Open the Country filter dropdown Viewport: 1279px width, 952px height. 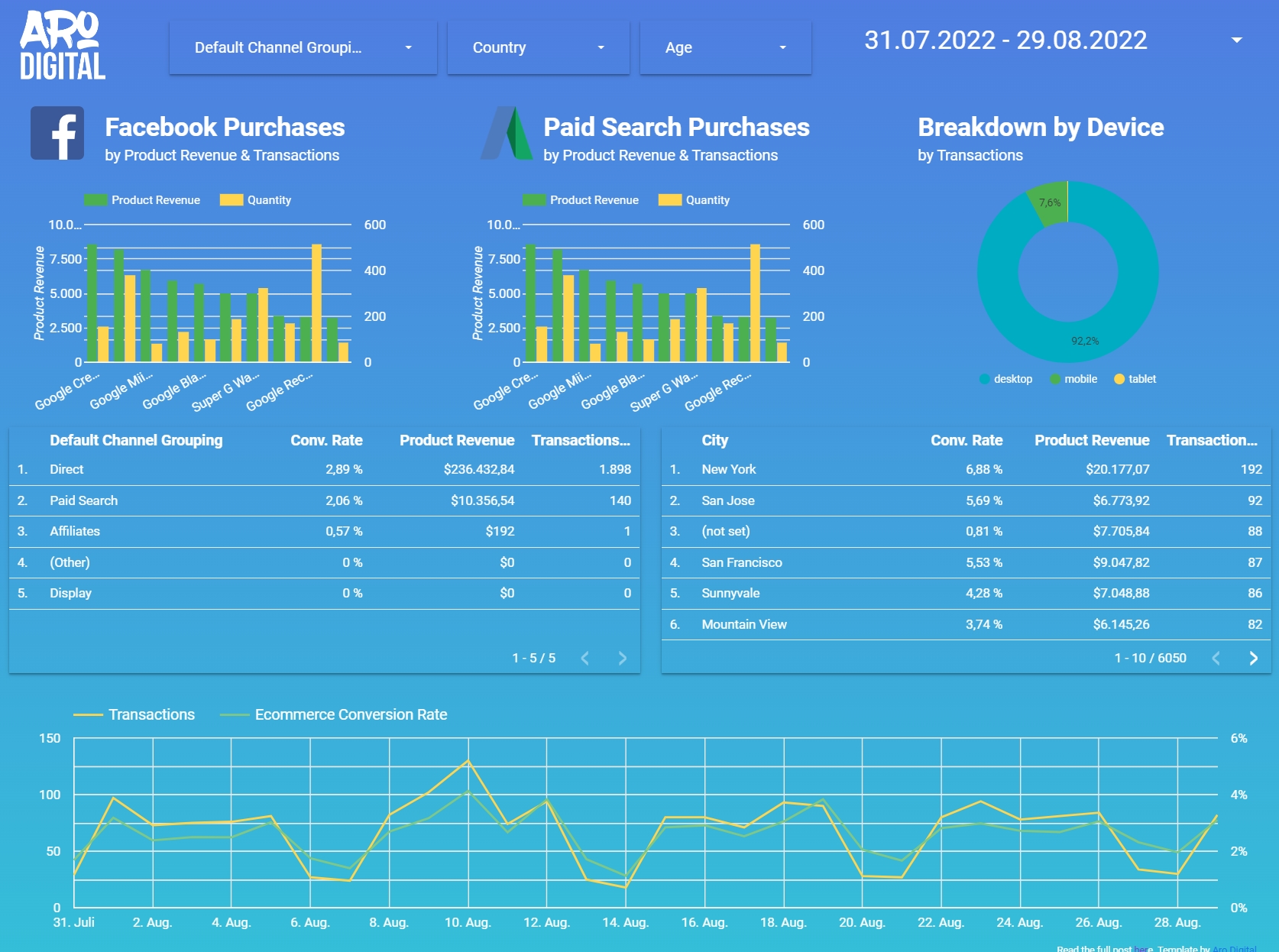[x=537, y=47]
